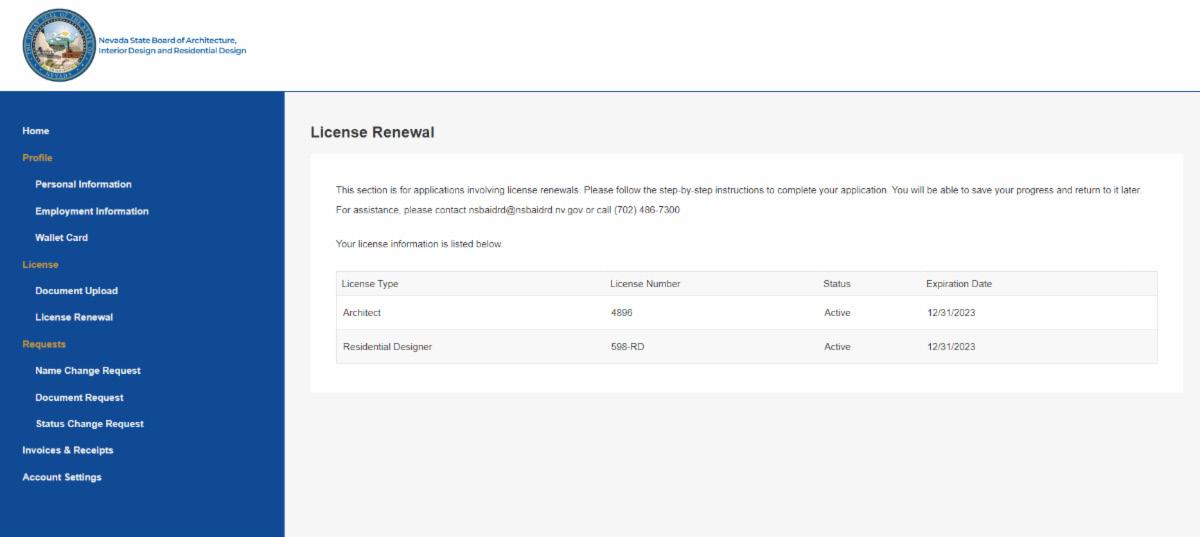Click expiration date in Residential Designer row
1200x537 pixels.
[x=951, y=347]
